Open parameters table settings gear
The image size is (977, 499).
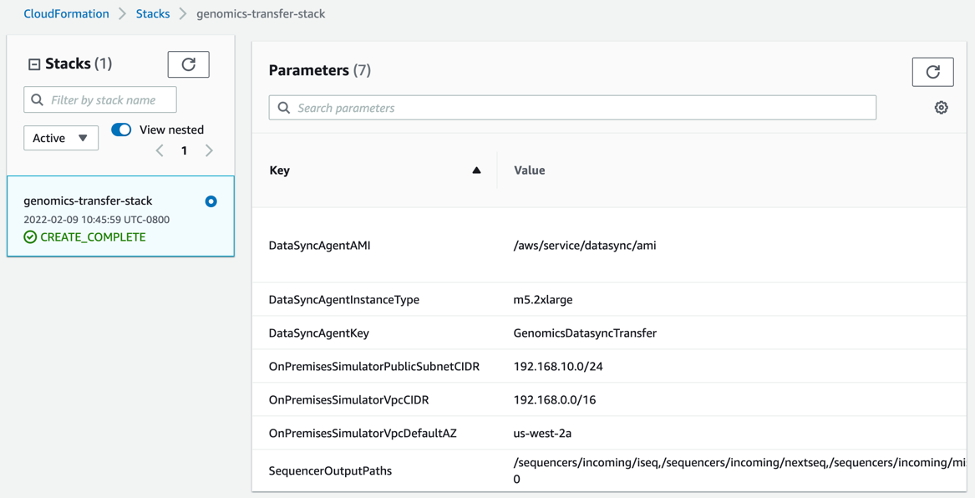[x=941, y=108]
